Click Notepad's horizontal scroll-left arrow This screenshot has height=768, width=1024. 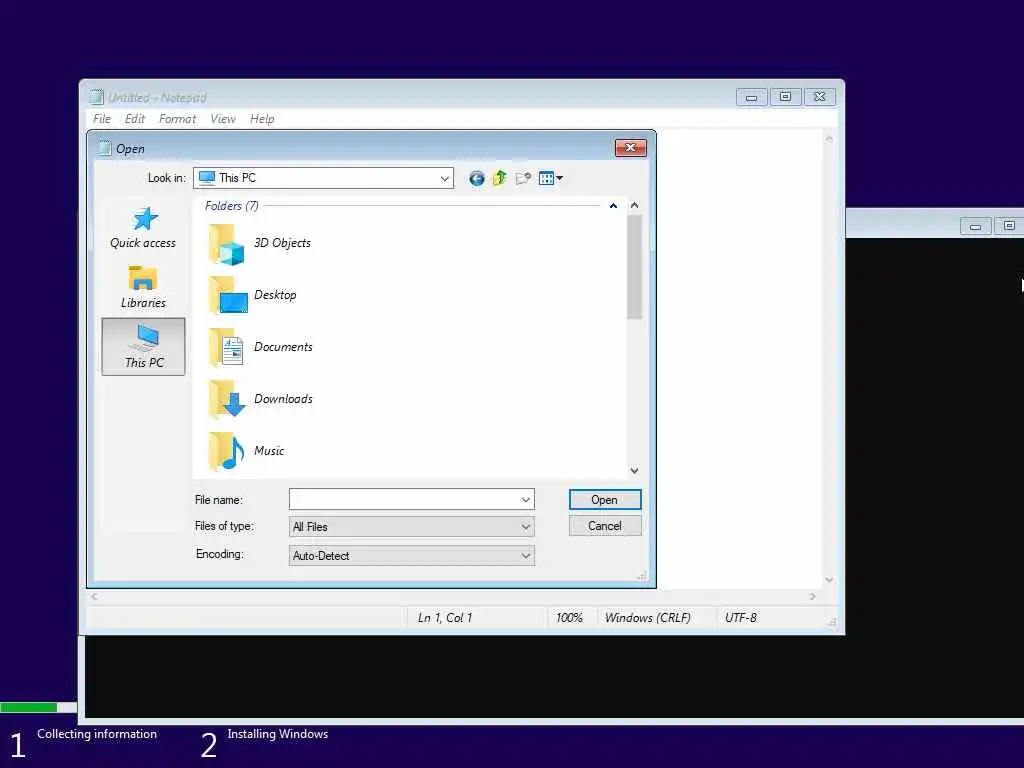(x=95, y=596)
